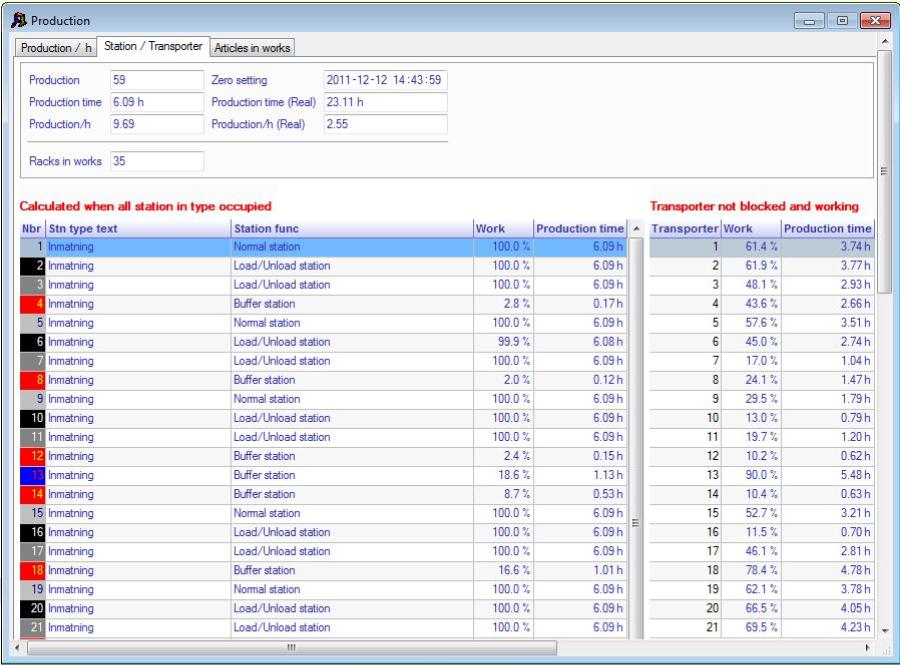Open the Articles in works tab

250,48
